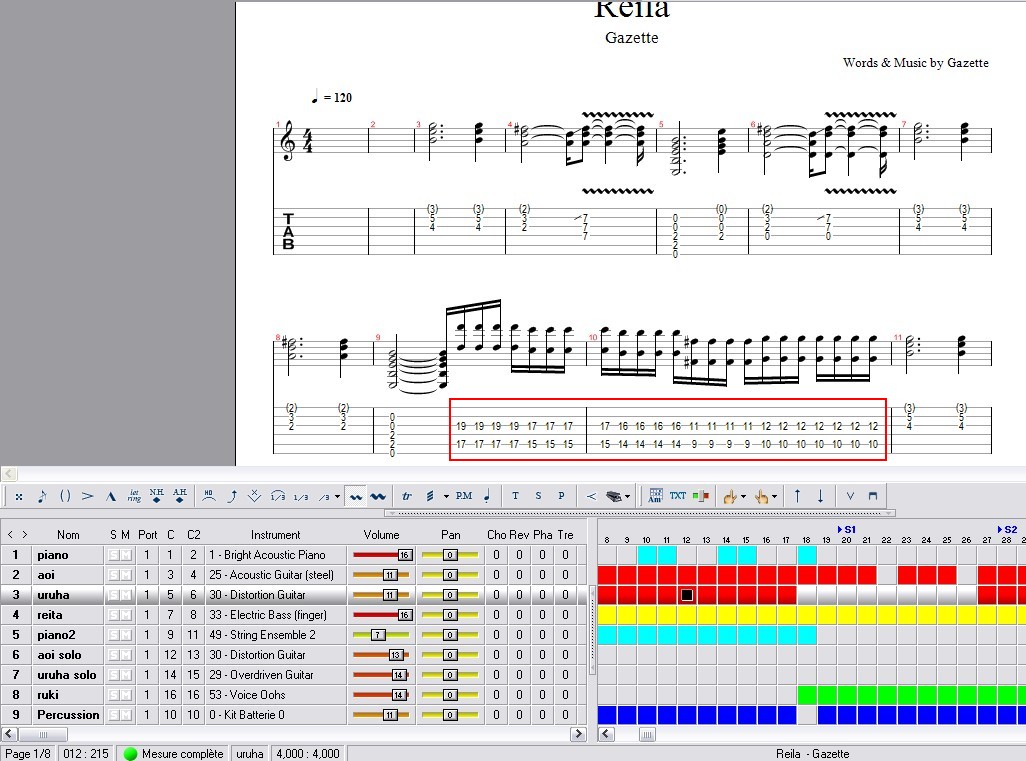Apply pop P effect
Image resolution: width=1026 pixels, height=761 pixels.
click(x=561, y=496)
